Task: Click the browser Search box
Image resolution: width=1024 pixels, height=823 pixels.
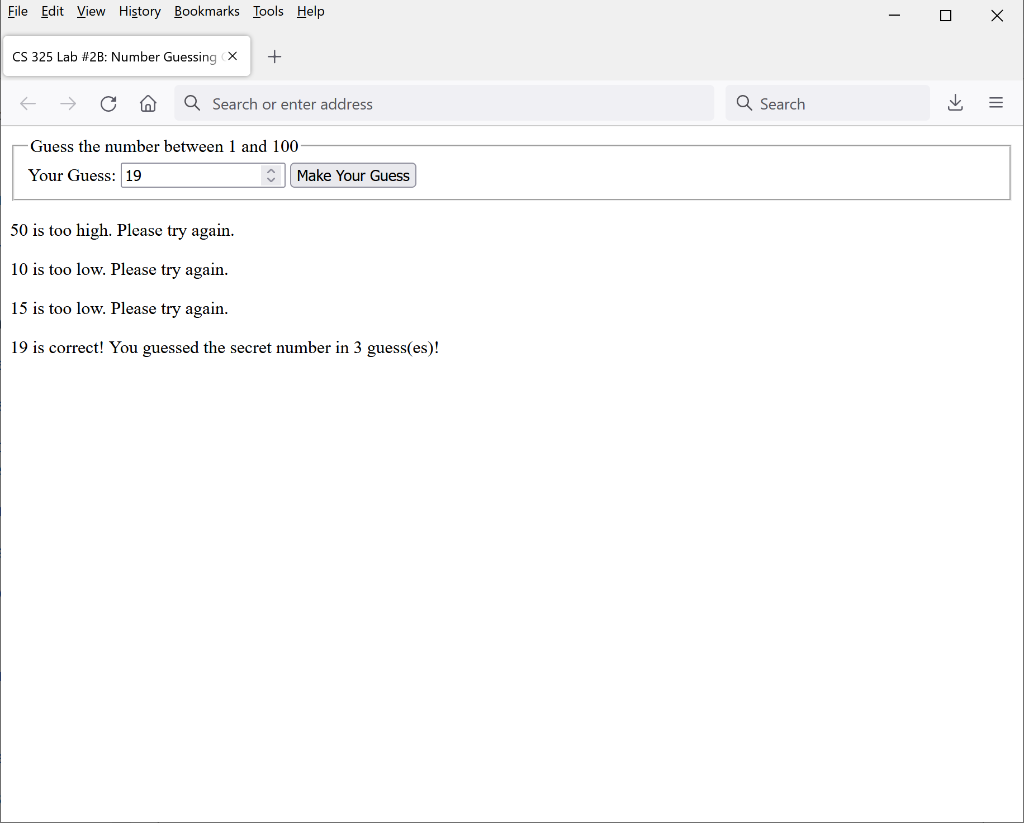Action: 827,103
